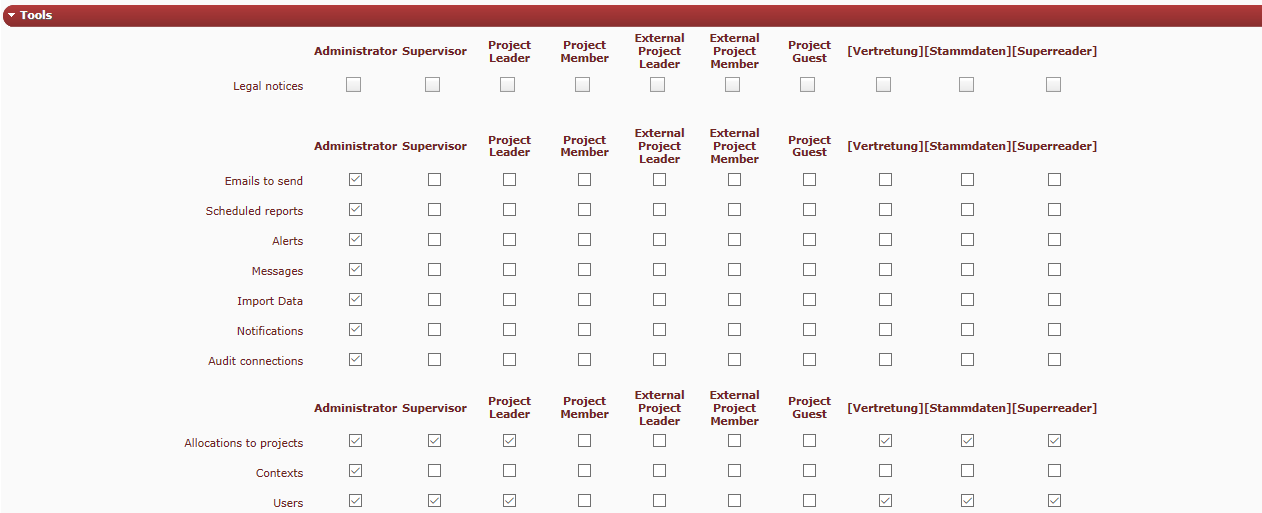Uncheck Users for Administrator
This screenshot has width=1262, height=513.
pos(355,501)
